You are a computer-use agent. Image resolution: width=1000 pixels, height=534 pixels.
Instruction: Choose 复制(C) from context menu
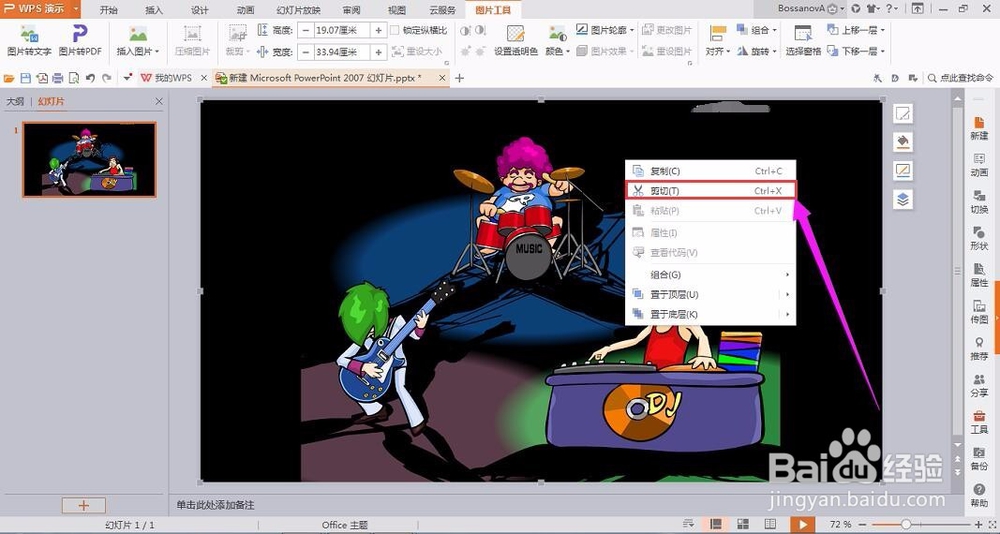(x=710, y=171)
